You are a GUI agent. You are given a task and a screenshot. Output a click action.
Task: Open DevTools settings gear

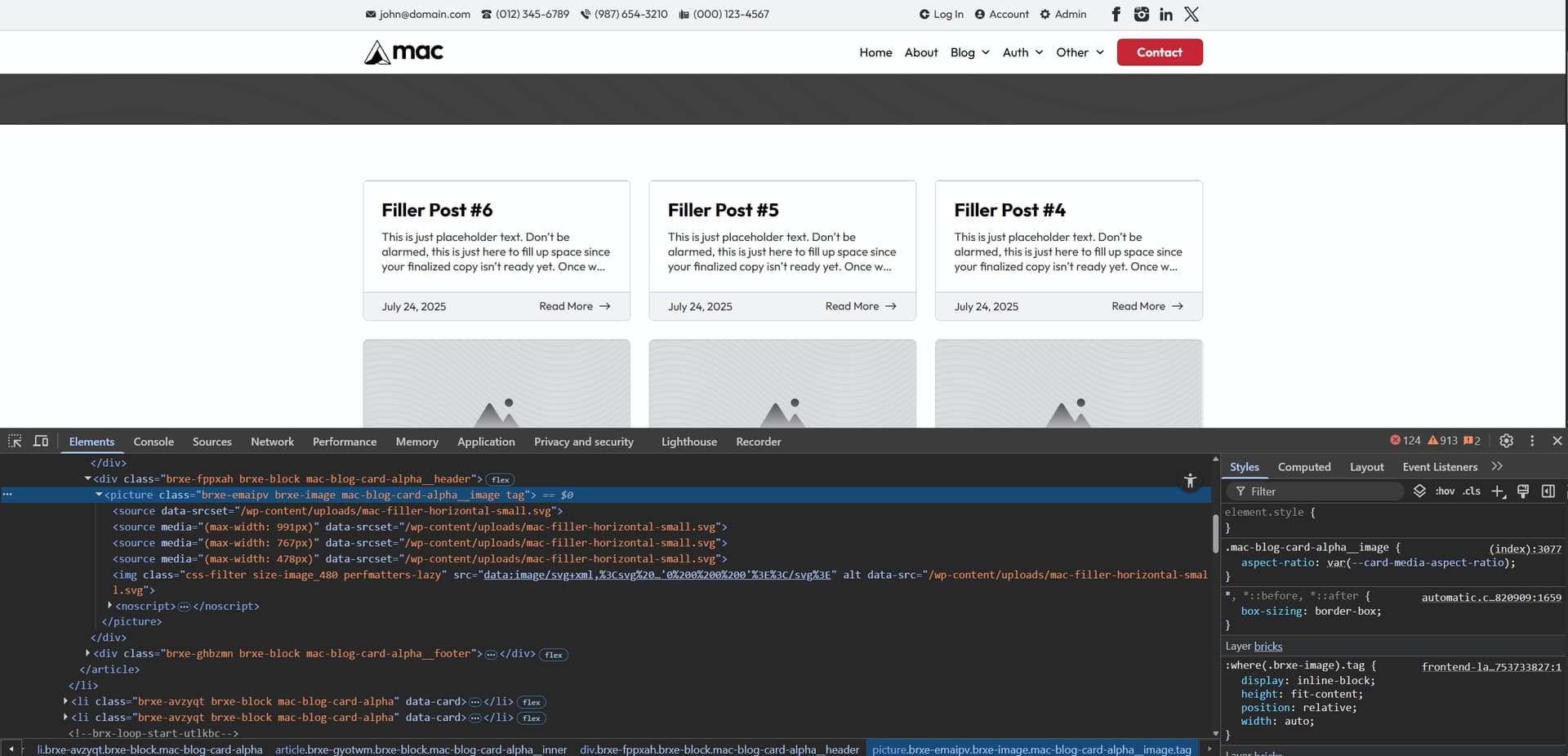1506,441
